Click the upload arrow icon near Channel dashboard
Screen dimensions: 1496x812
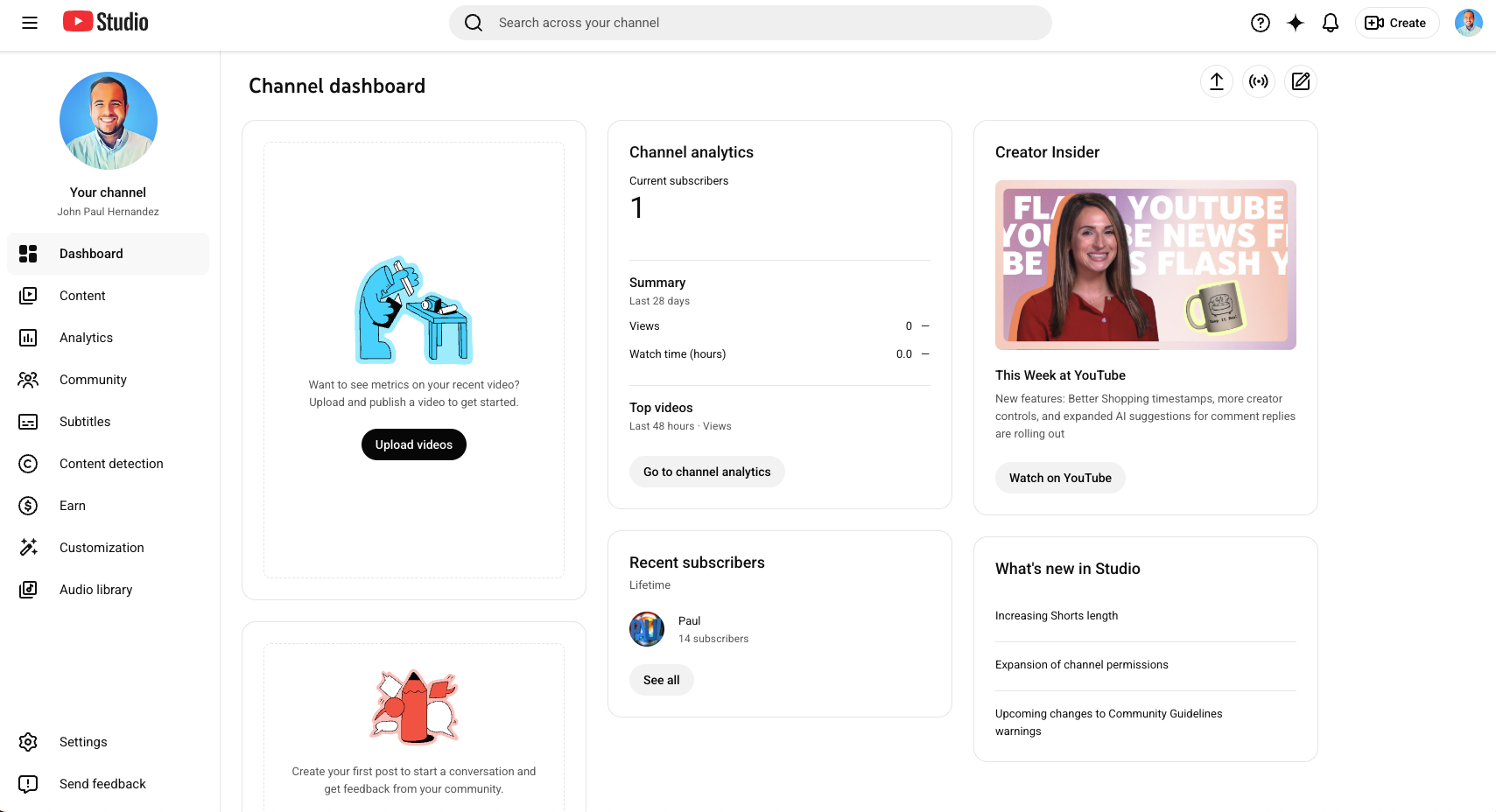(x=1216, y=81)
